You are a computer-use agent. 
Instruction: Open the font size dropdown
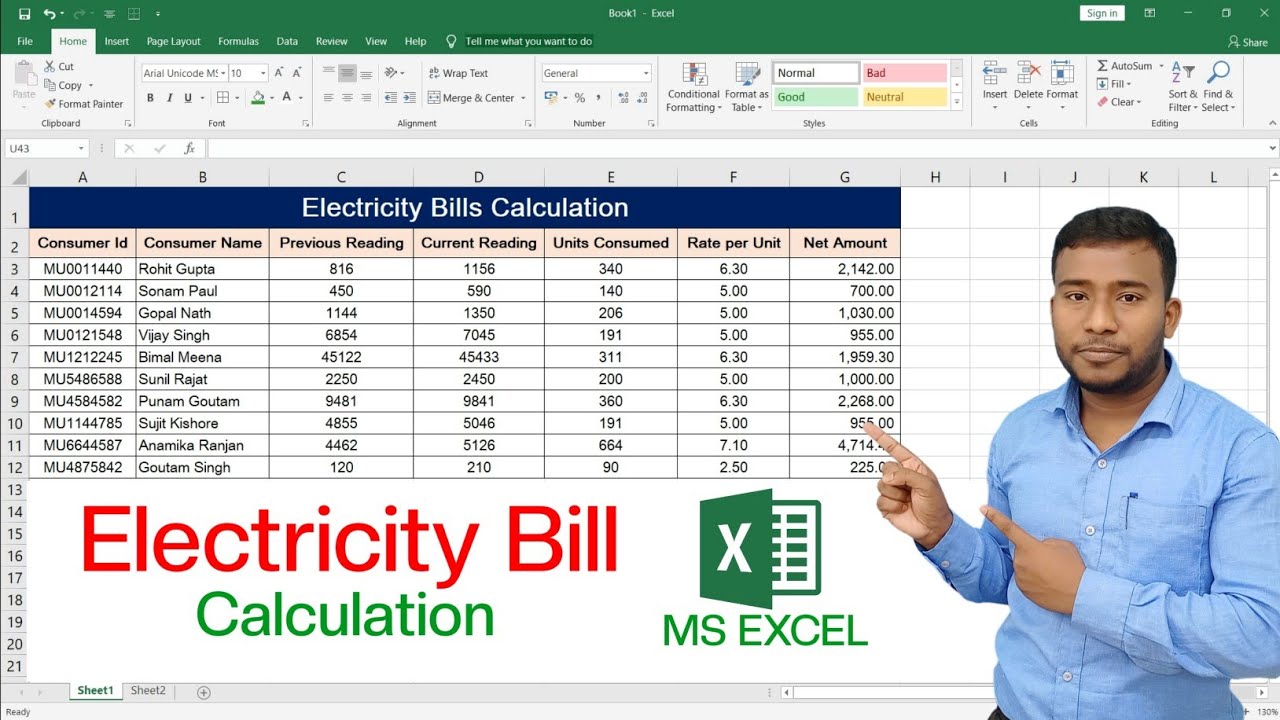(263, 73)
